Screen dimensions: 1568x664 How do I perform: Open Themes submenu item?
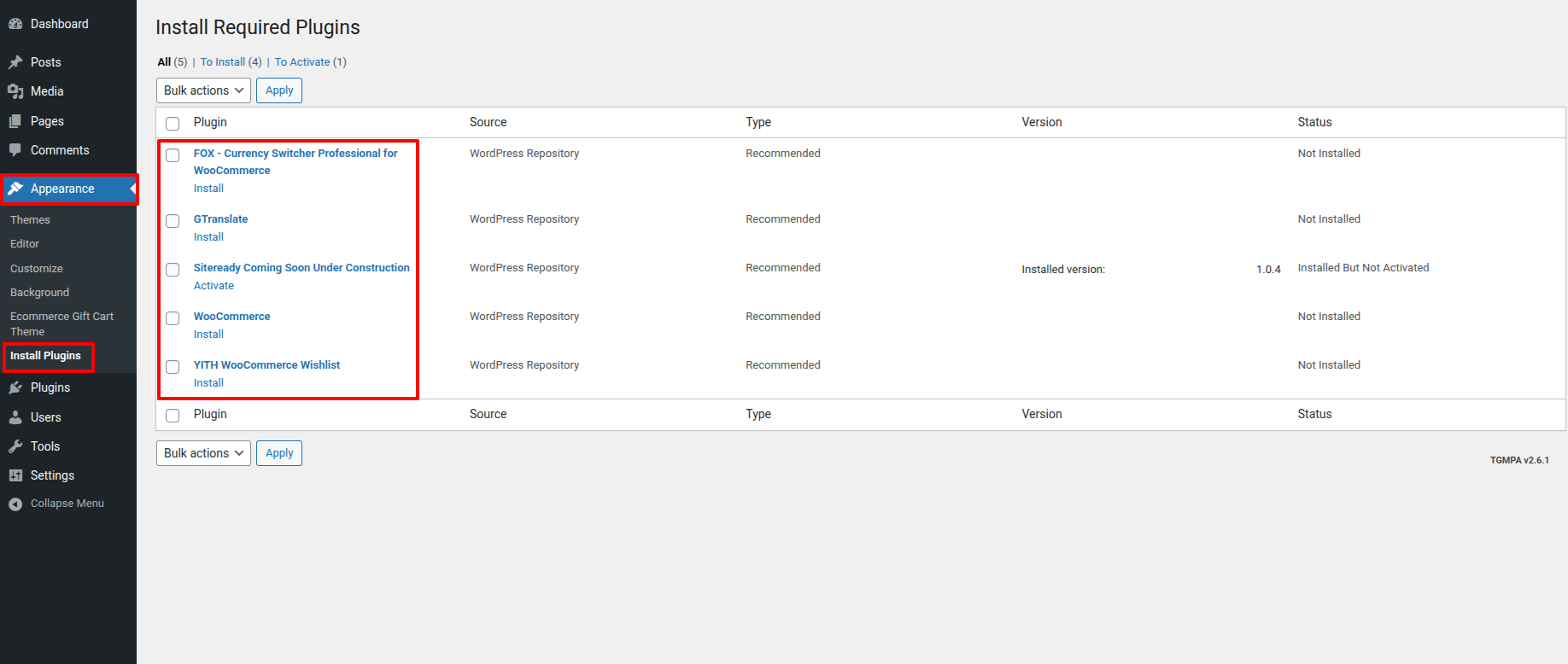[x=30, y=220]
